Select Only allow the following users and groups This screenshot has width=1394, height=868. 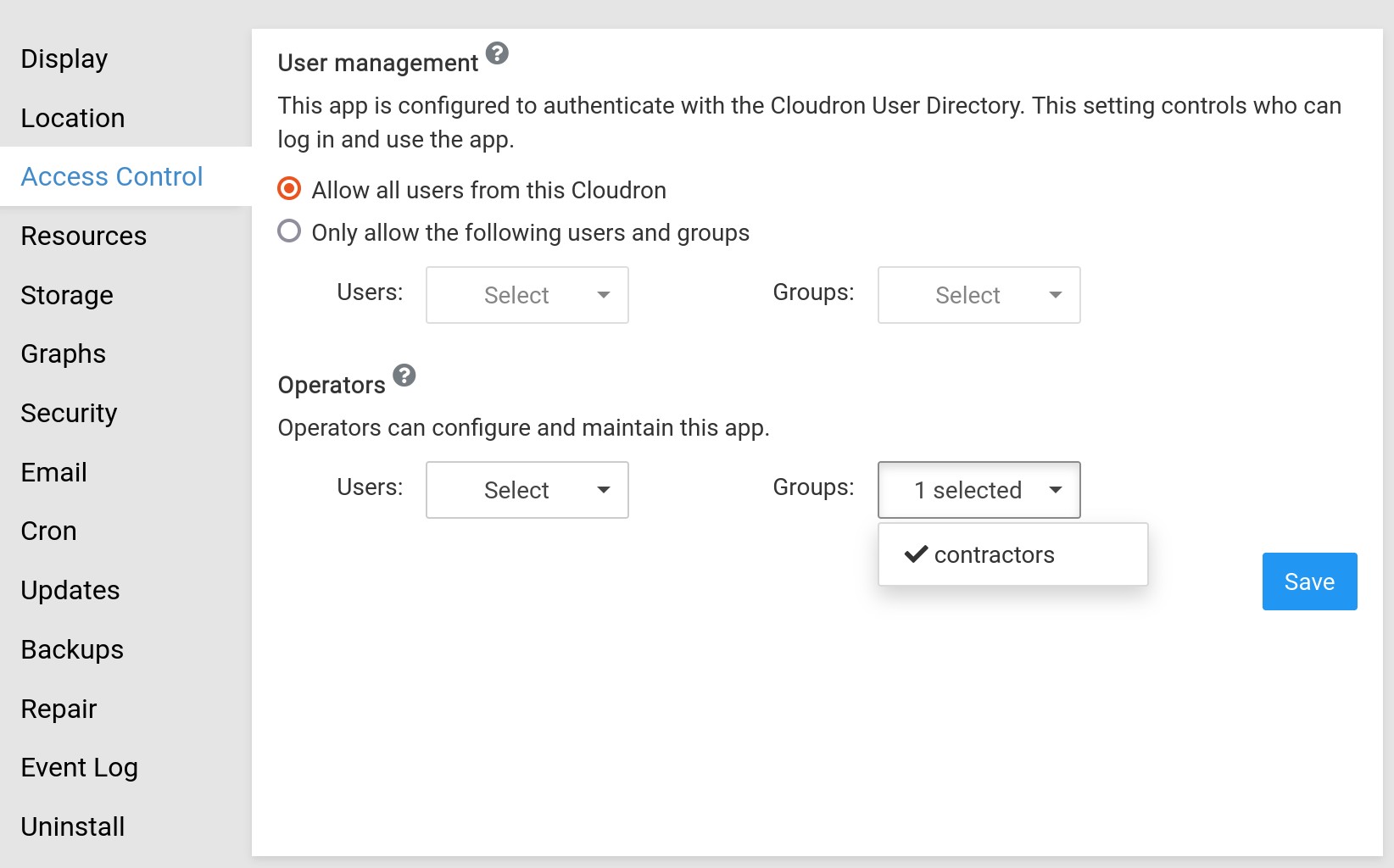289,231
